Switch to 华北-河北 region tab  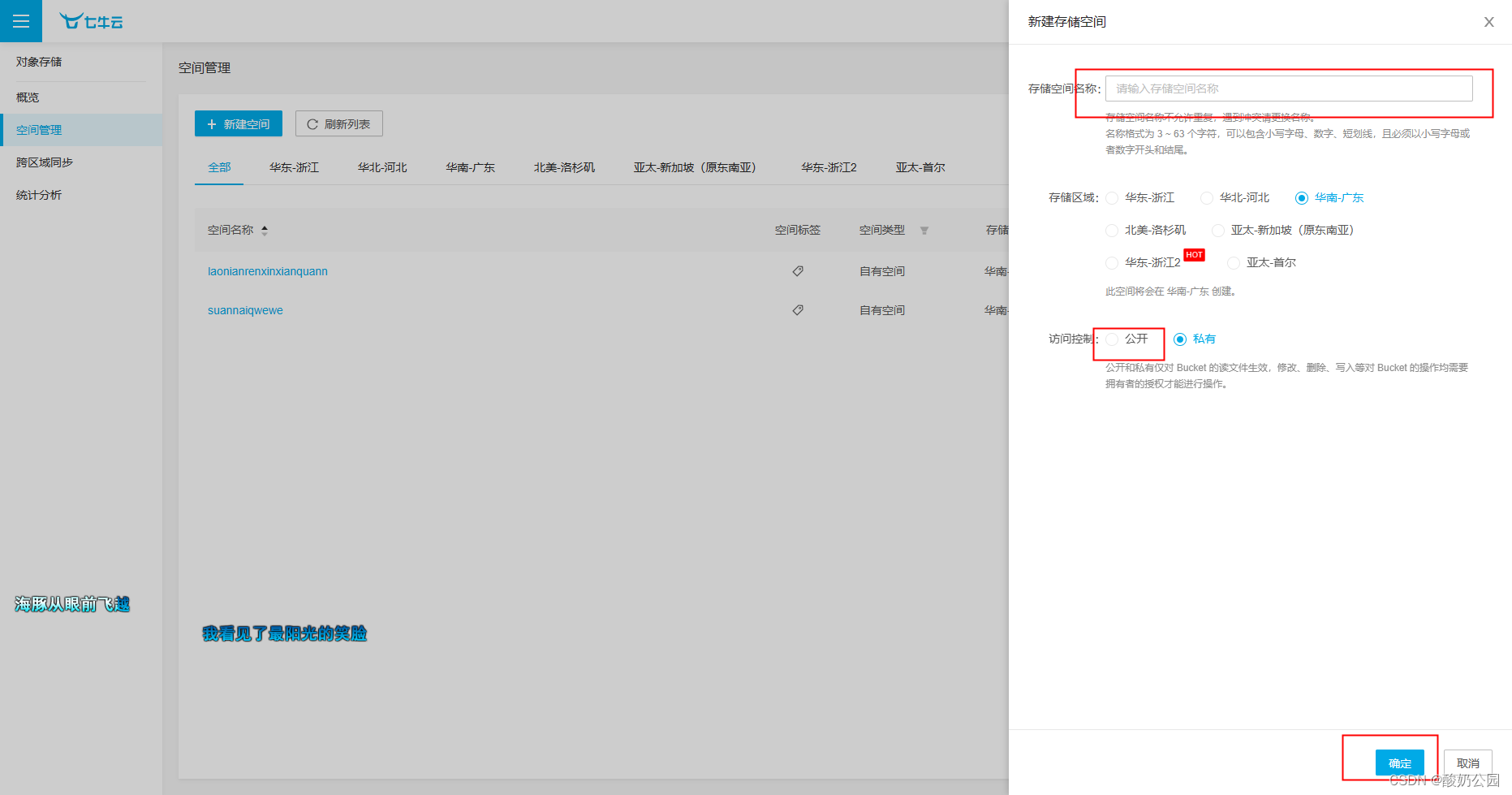click(382, 167)
